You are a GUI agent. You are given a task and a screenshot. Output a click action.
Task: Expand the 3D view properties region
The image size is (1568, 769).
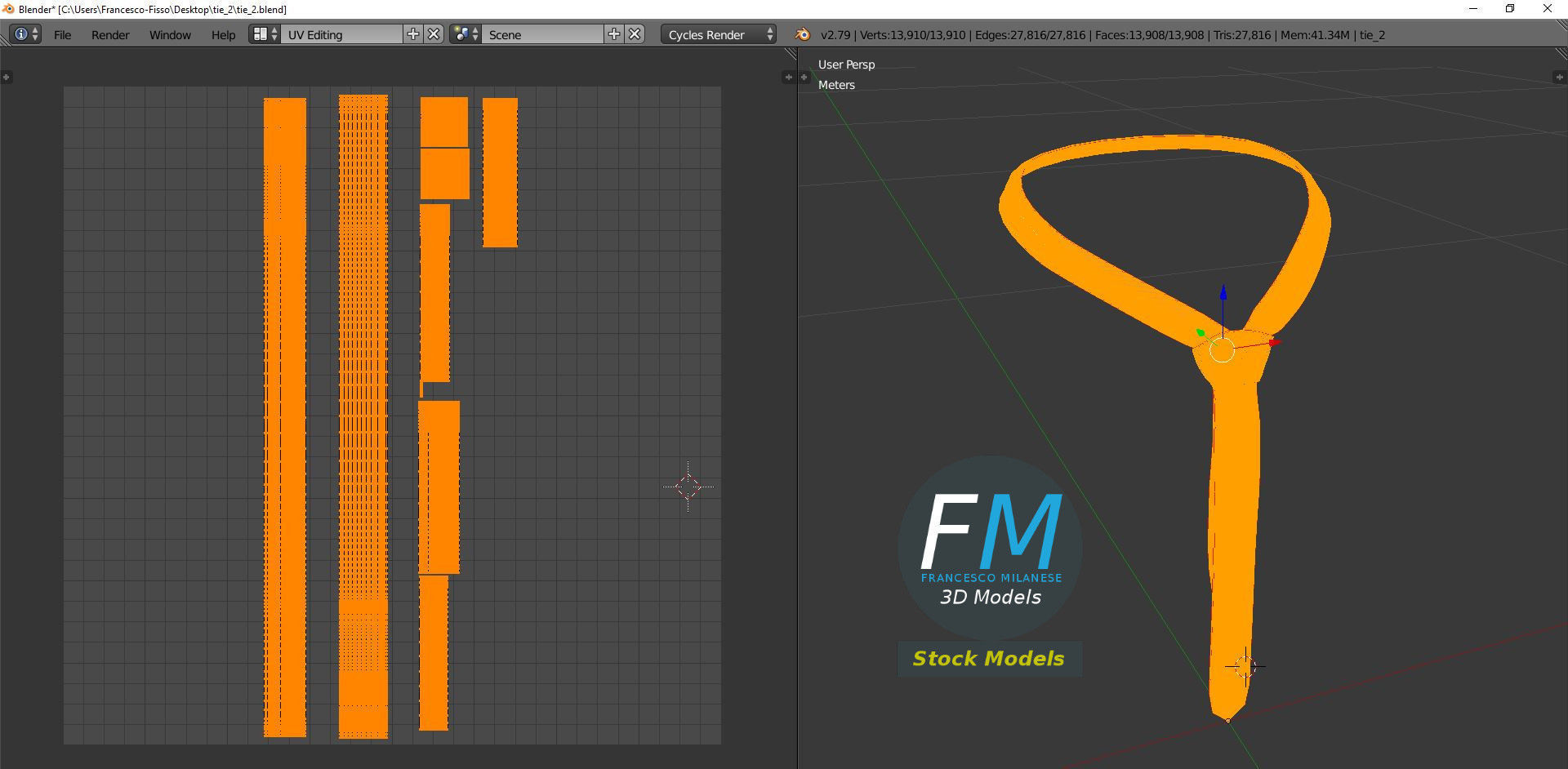(1559, 77)
